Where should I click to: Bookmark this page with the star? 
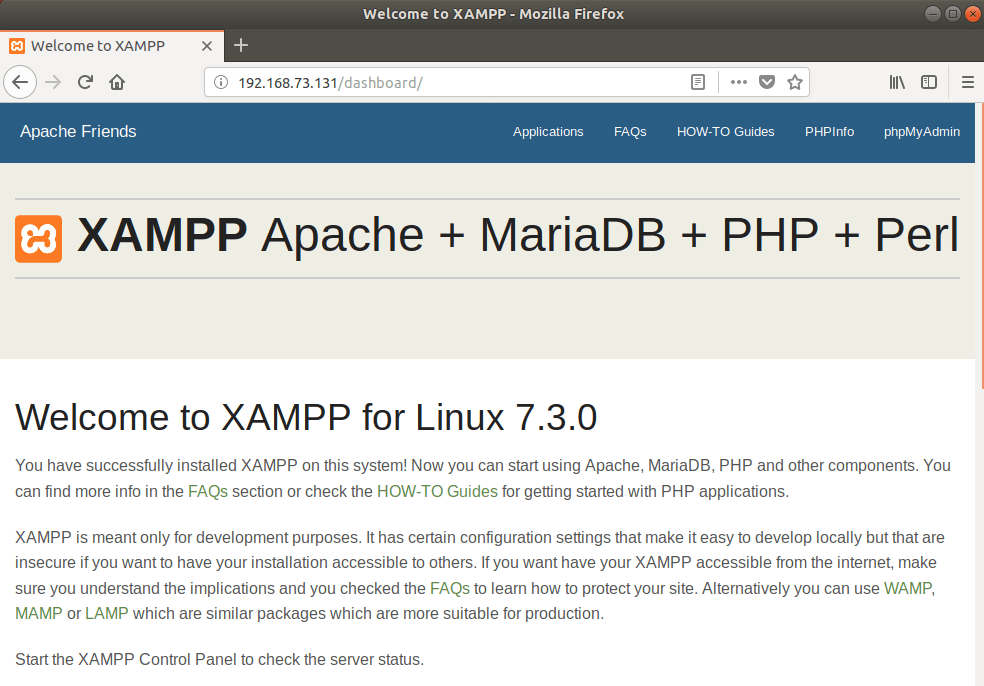click(x=795, y=82)
